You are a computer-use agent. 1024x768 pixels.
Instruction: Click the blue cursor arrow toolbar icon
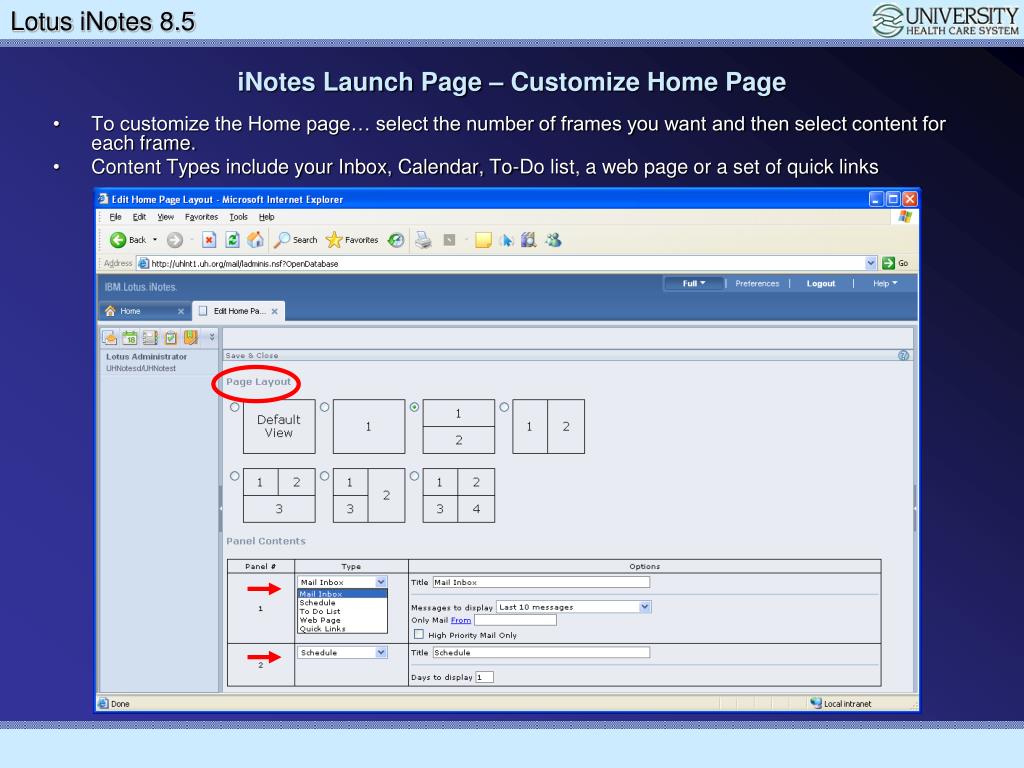[506, 240]
